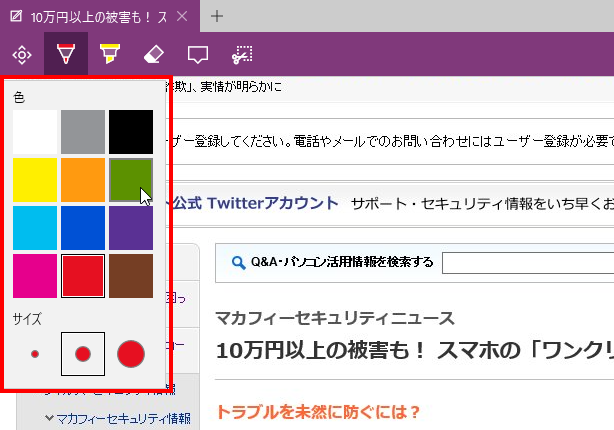The image size is (614, 430).
Task: Open the 公式 Twitterアカウント link
Action: coord(255,203)
